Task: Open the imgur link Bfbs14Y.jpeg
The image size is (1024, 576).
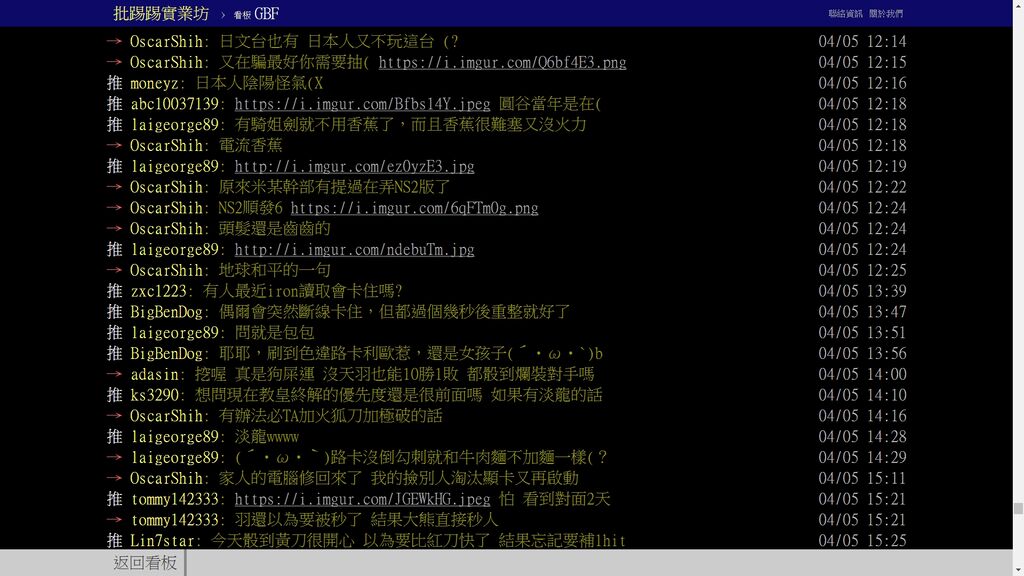Action: (x=362, y=104)
